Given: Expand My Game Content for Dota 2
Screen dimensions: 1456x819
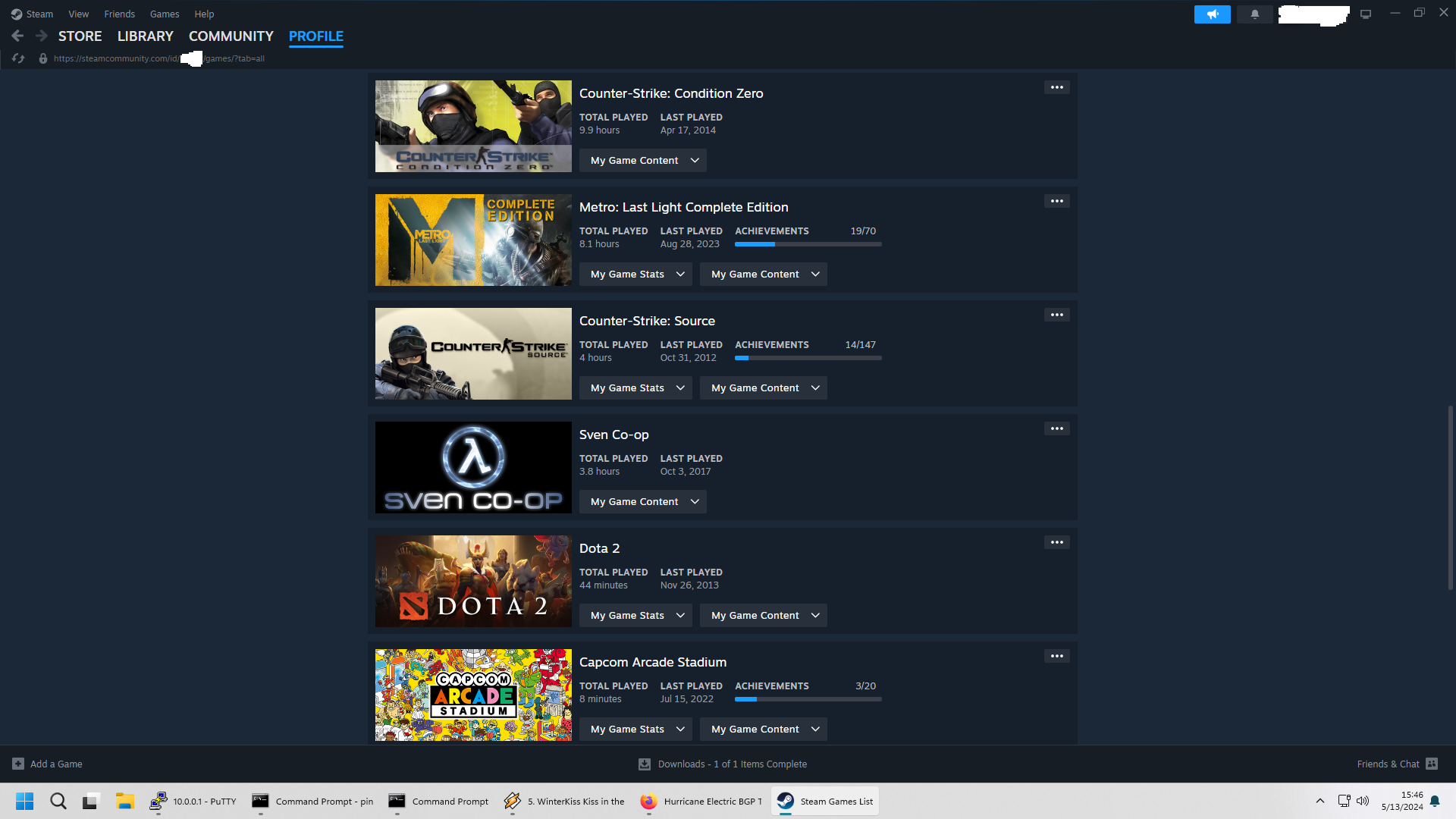Looking at the screenshot, I should tap(764, 615).
